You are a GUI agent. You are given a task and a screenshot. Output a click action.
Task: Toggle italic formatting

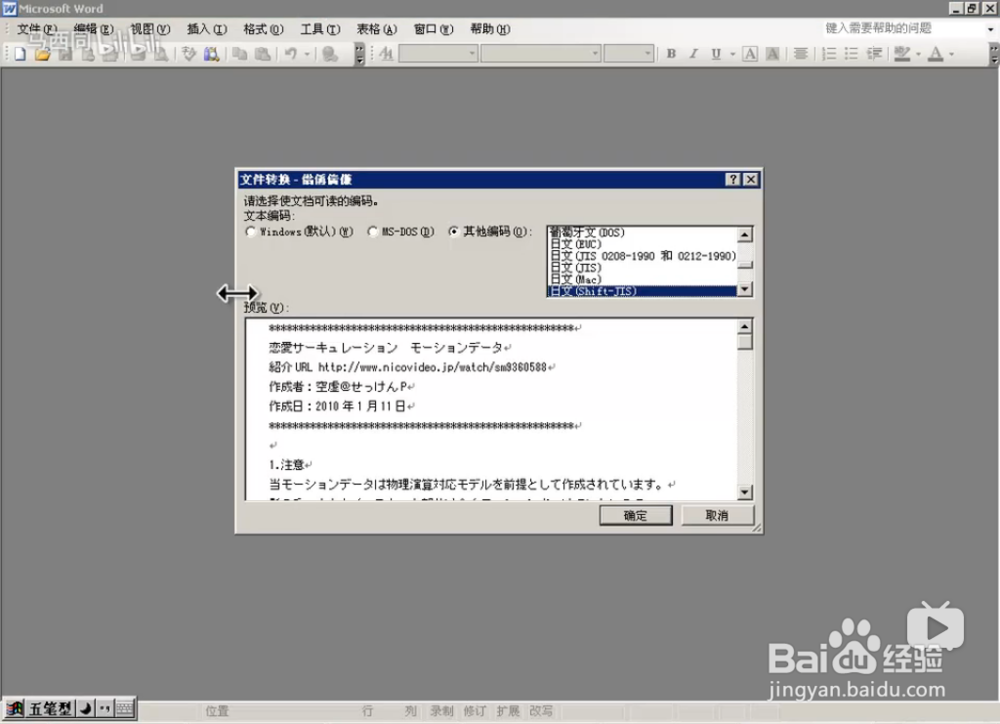pos(693,54)
